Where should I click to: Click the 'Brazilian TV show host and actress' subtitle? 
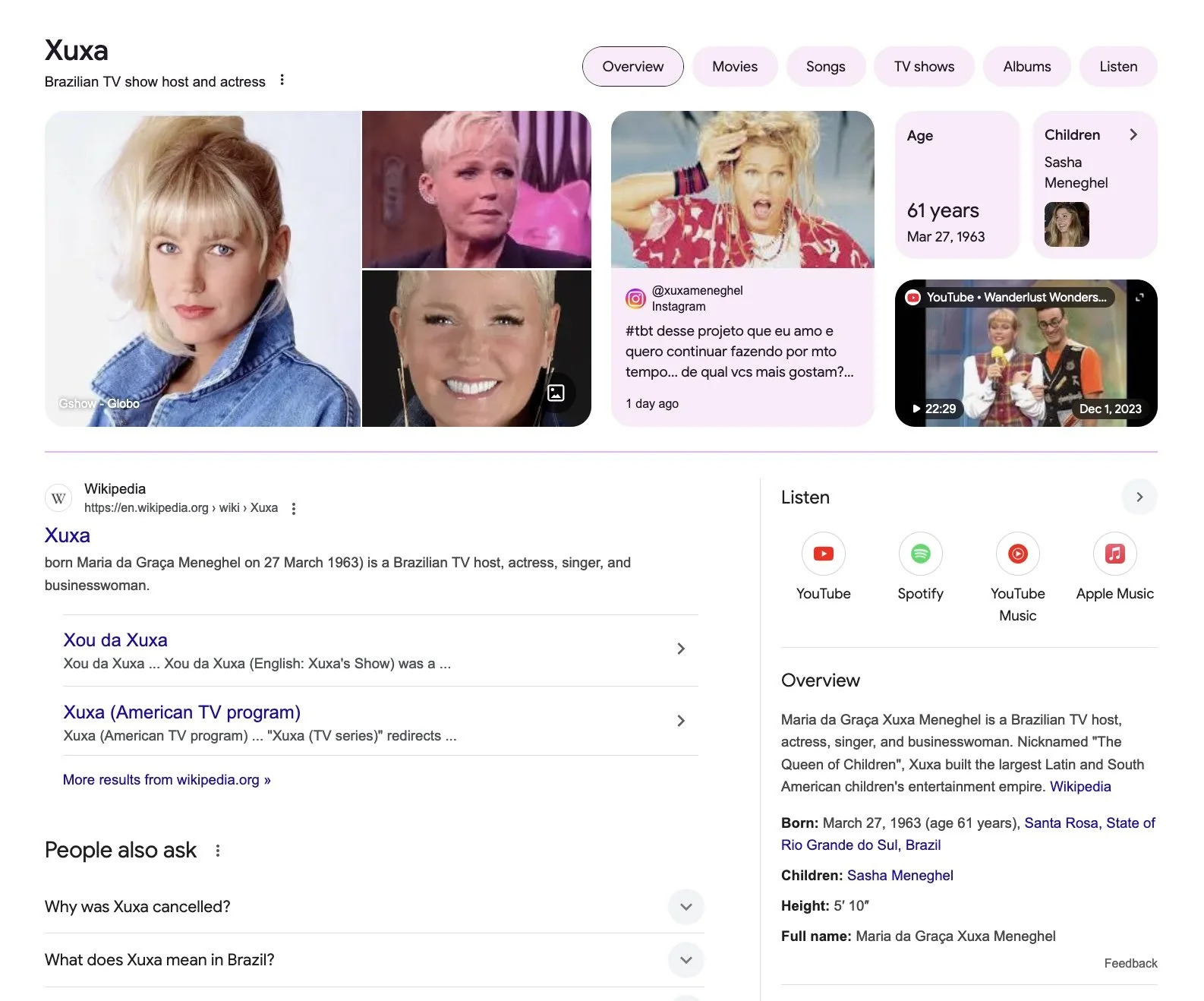(x=155, y=81)
